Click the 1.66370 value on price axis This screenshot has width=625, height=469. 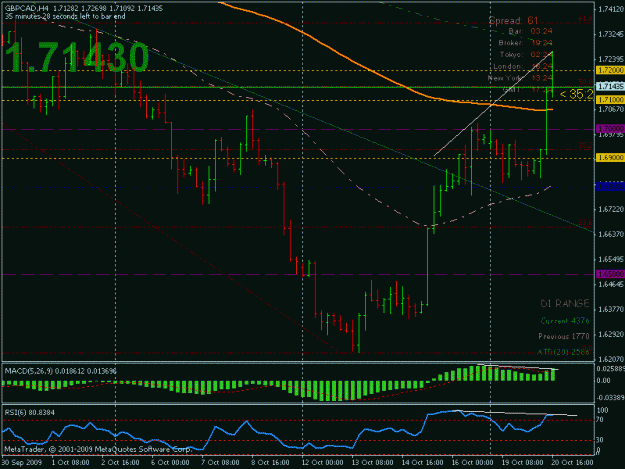click(611, 234)
